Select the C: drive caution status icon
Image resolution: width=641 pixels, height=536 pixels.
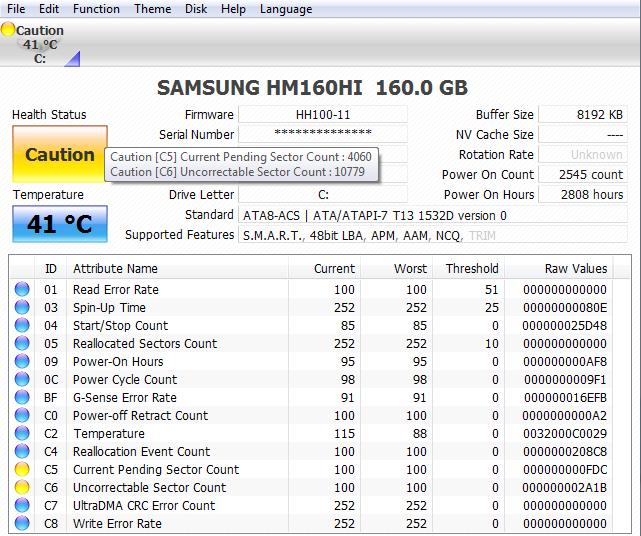[x=8, y=29]
